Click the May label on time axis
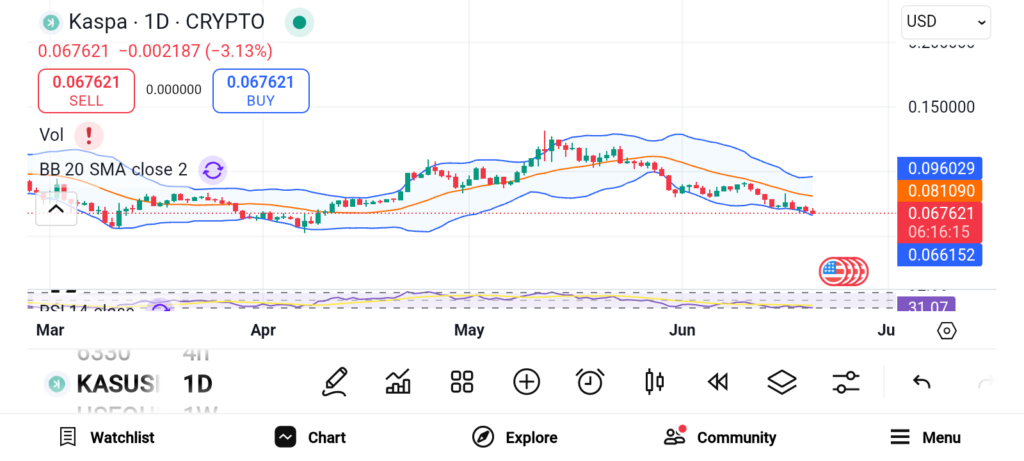1024x461 pixels. pos(469,331)
